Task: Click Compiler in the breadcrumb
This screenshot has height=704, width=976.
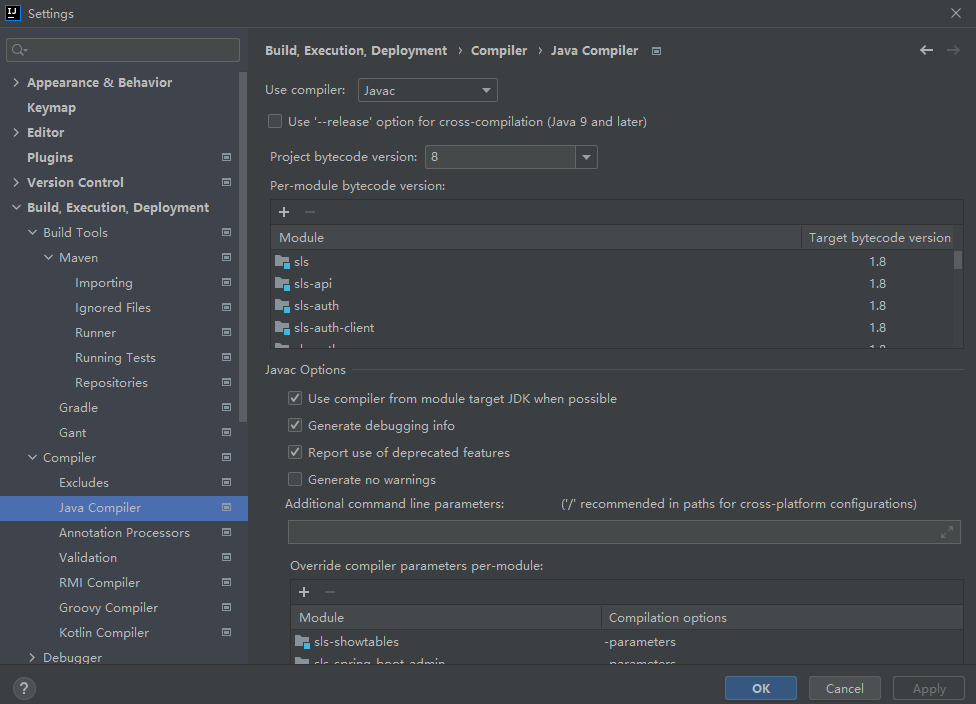Action: pos(499,50)
